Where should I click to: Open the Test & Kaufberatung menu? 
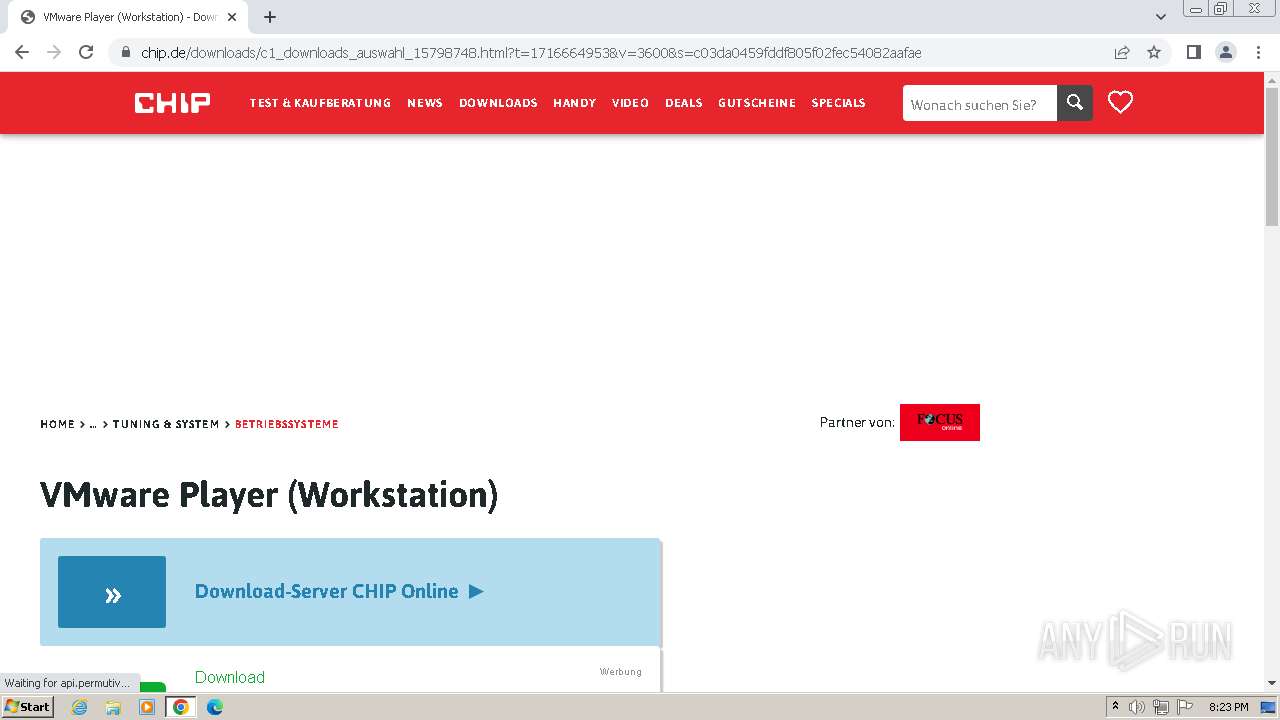[320, 103]
